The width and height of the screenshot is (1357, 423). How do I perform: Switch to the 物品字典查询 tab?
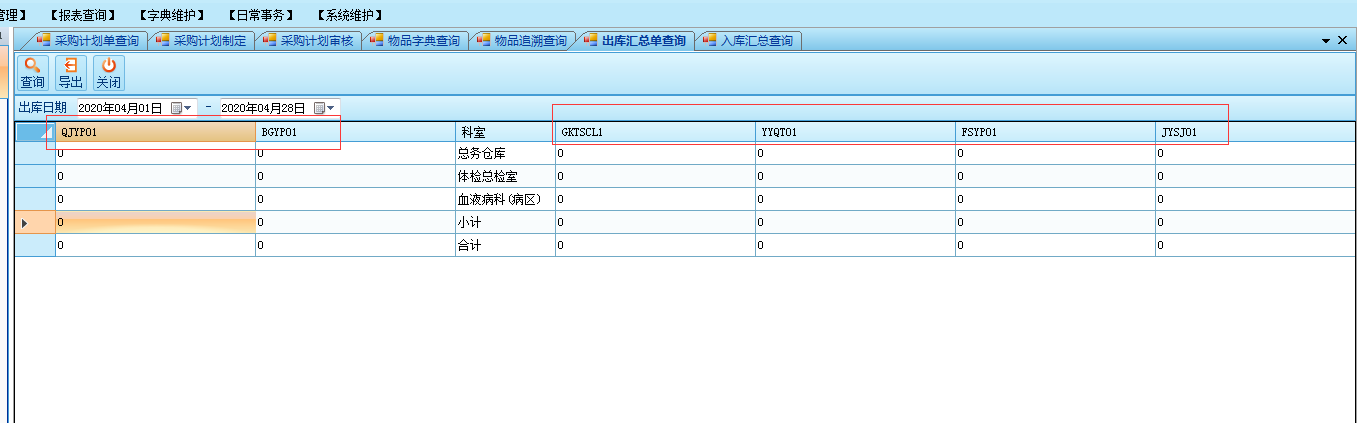(x=415, y=41)
